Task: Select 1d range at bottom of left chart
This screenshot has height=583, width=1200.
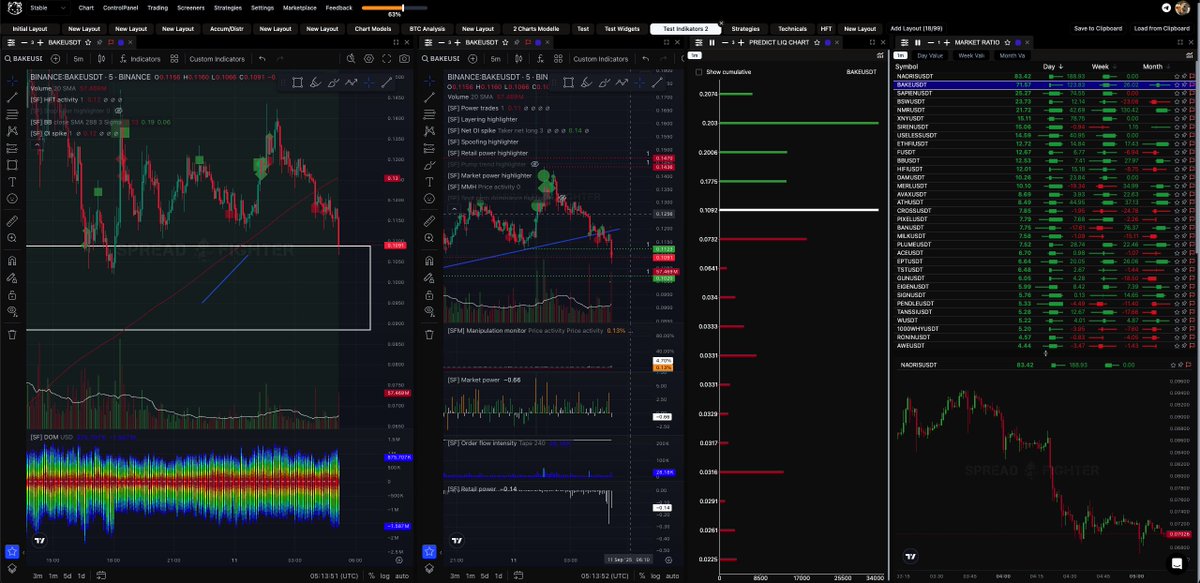Action: 79,578
